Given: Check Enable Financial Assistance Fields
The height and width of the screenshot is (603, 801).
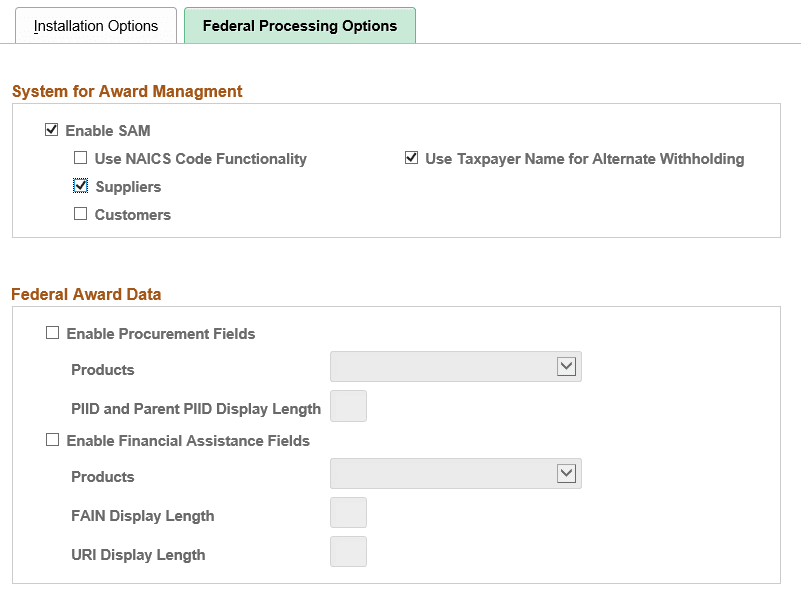Looking at the screenshot, I should [x=52, y=440].
